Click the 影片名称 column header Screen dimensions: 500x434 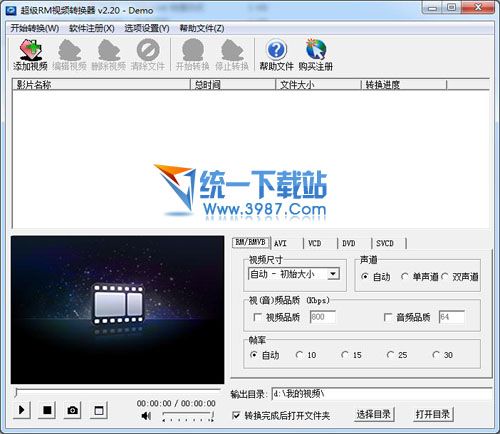tap(102, 85)
